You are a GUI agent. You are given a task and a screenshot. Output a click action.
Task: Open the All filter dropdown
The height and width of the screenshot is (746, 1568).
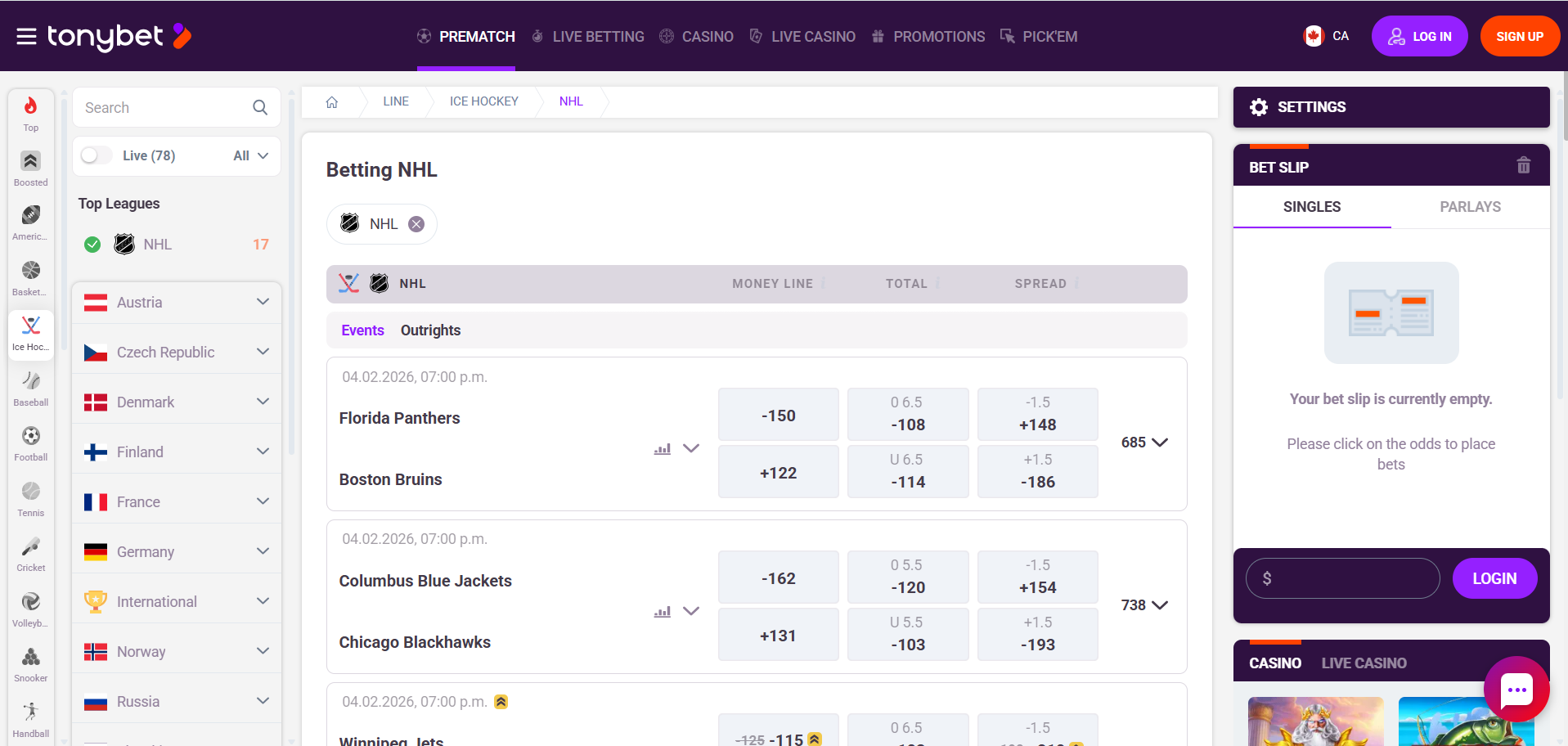(x=249, y=155)
